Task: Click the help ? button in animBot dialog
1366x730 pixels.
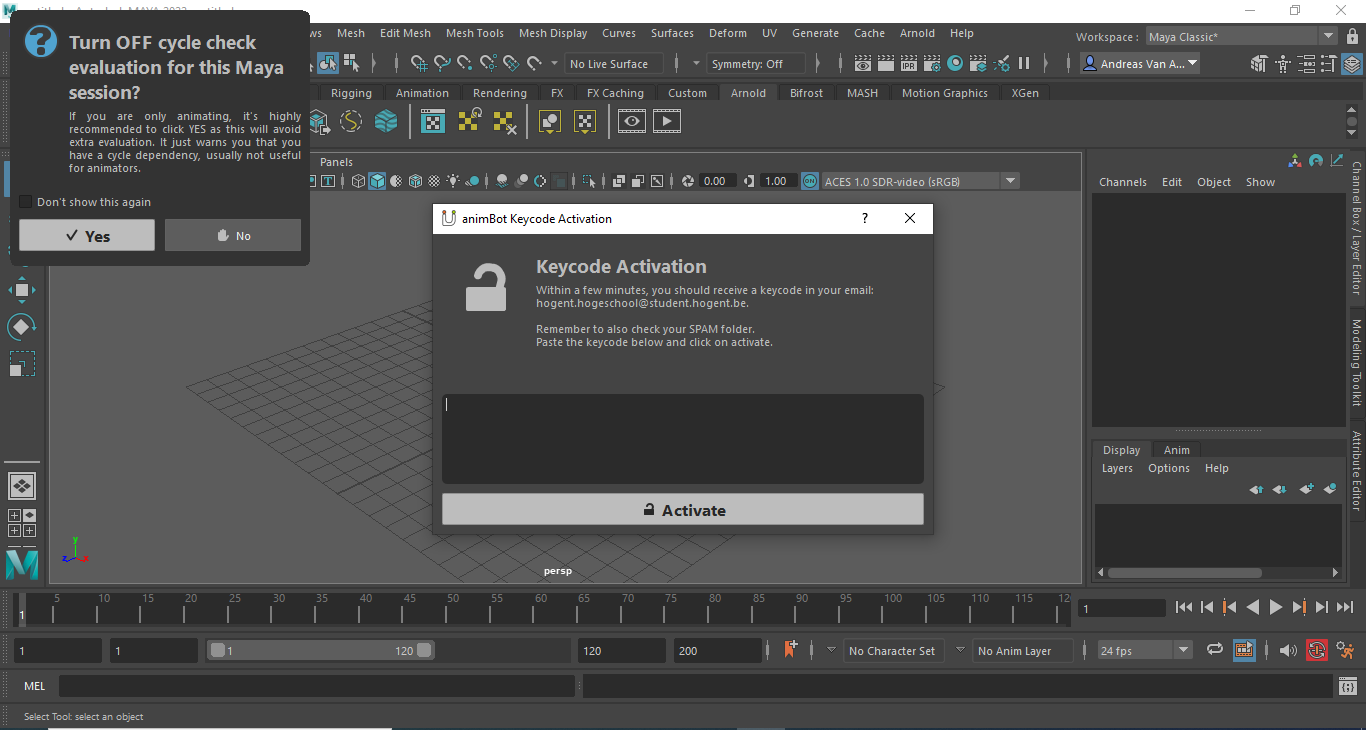Action: (x=865, y=218)
